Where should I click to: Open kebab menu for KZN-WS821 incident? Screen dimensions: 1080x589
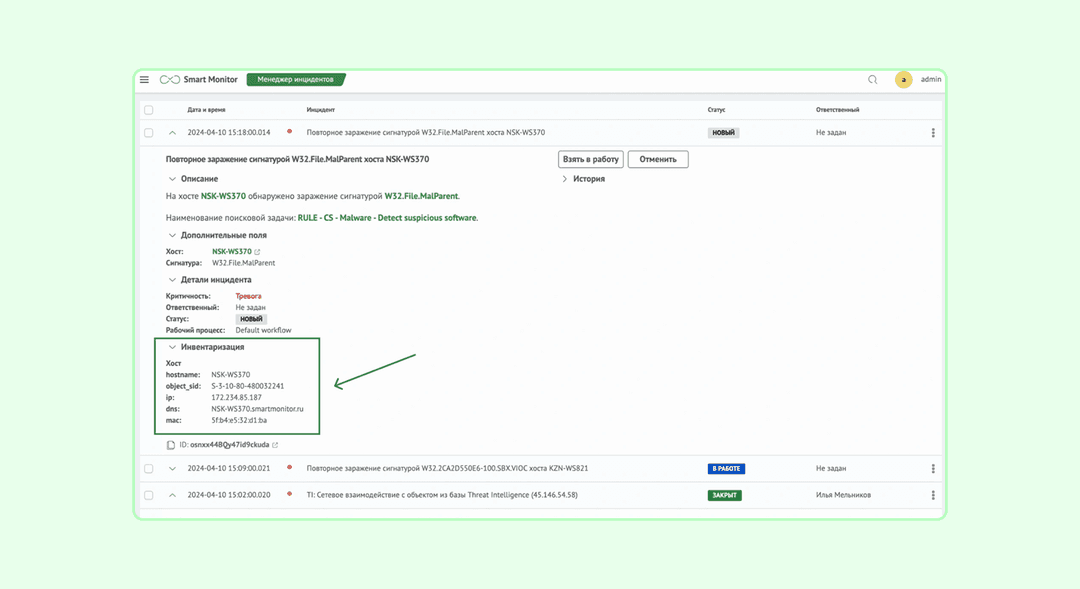pyautogui.click(x=933, y=468)
